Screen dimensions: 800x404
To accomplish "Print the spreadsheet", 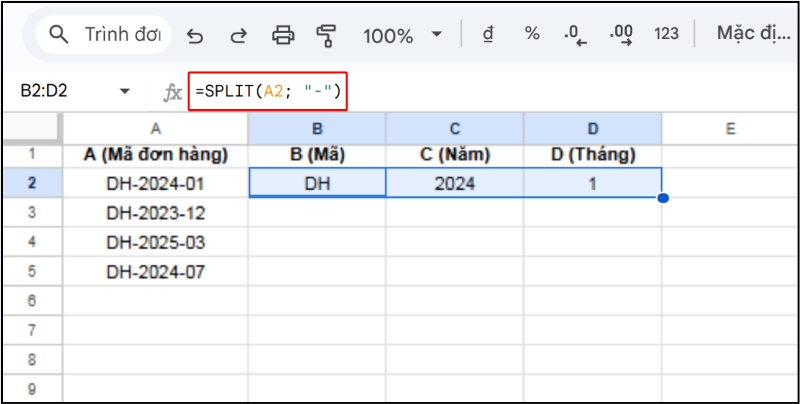I will [x=284, y=35].
